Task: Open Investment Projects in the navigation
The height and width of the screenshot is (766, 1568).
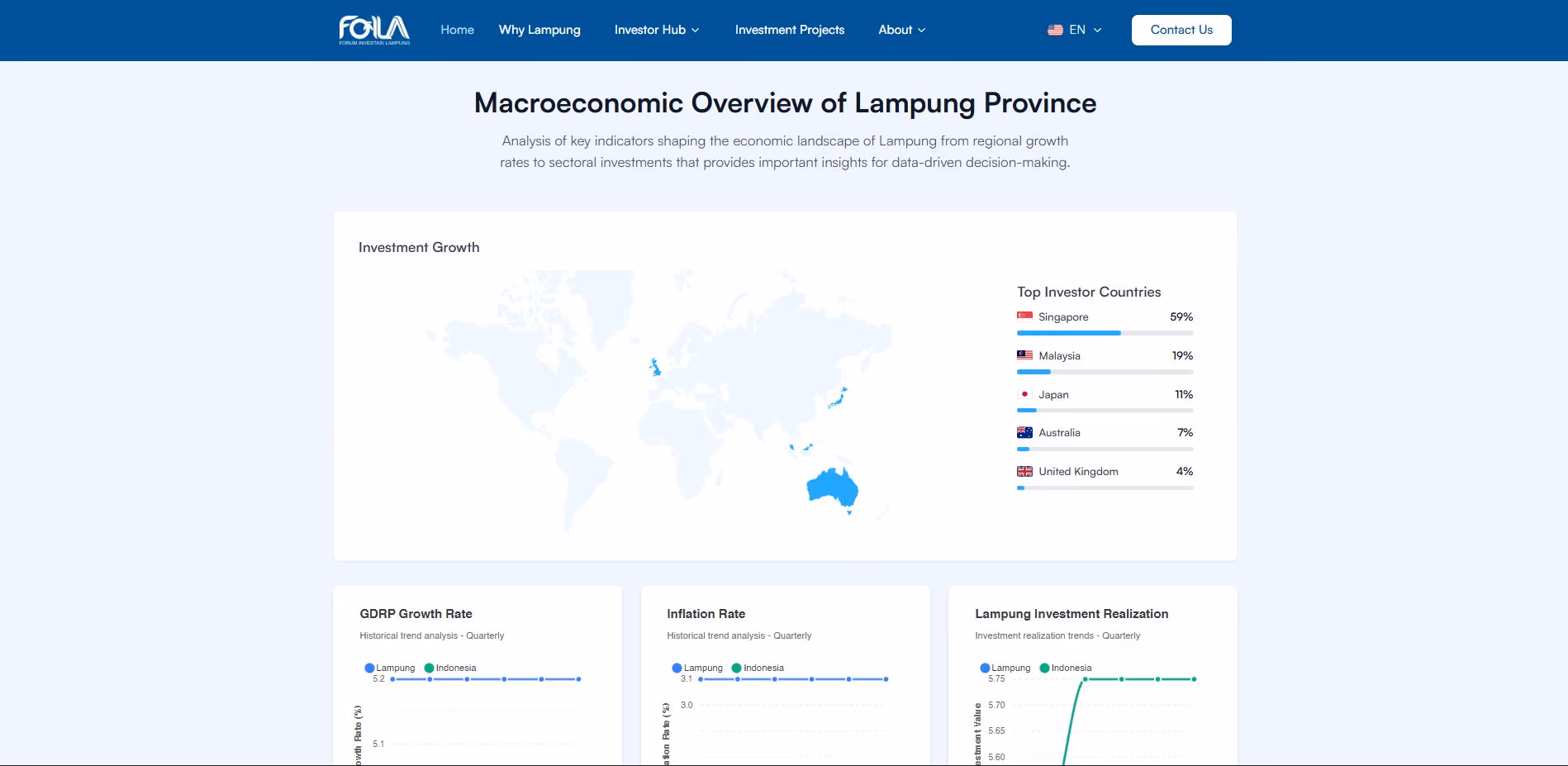Action: [x=790, y=30]
